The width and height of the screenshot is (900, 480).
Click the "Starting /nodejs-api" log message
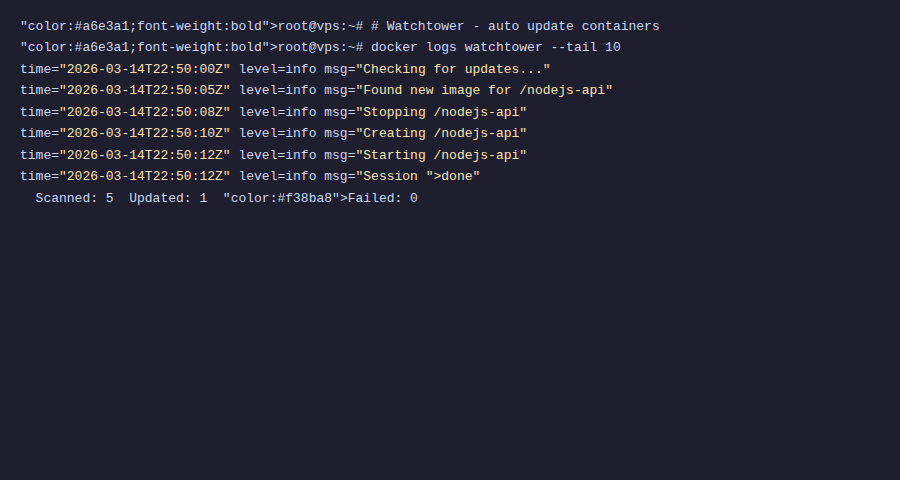442,155
